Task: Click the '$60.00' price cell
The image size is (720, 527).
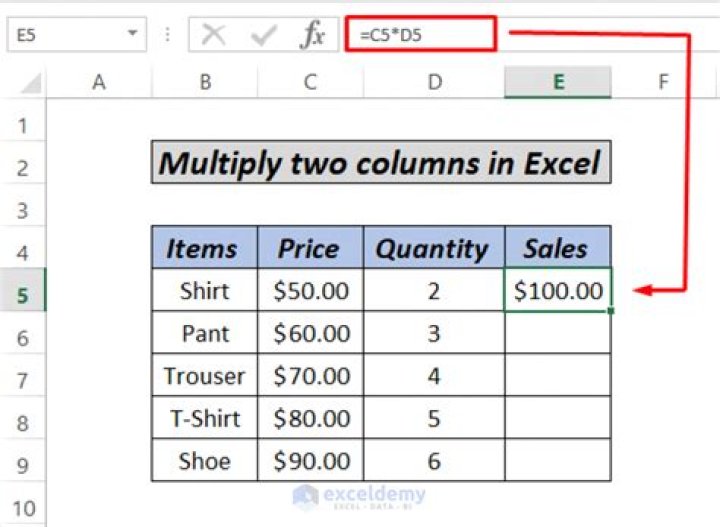Action: (310, 333)
